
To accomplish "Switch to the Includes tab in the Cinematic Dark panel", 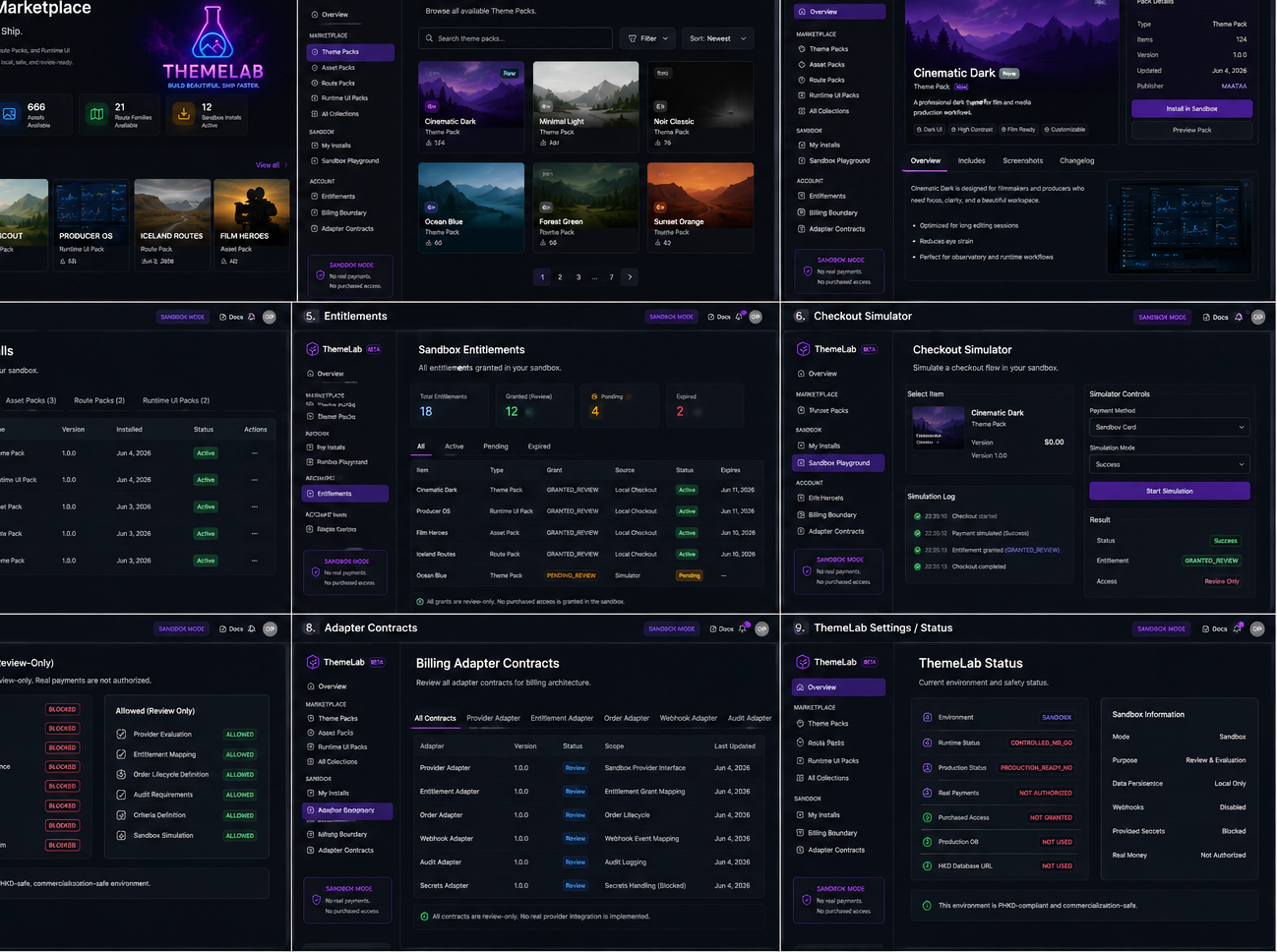I will tap(971, 160).
